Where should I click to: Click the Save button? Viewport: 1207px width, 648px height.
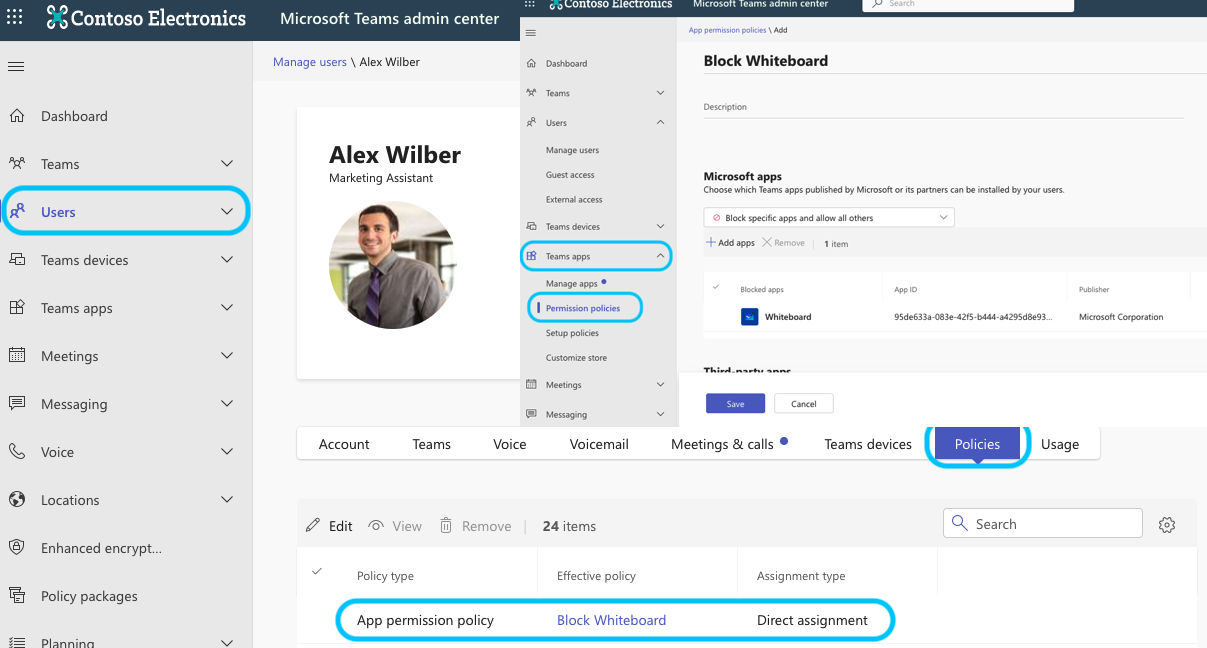pos(735,403)
